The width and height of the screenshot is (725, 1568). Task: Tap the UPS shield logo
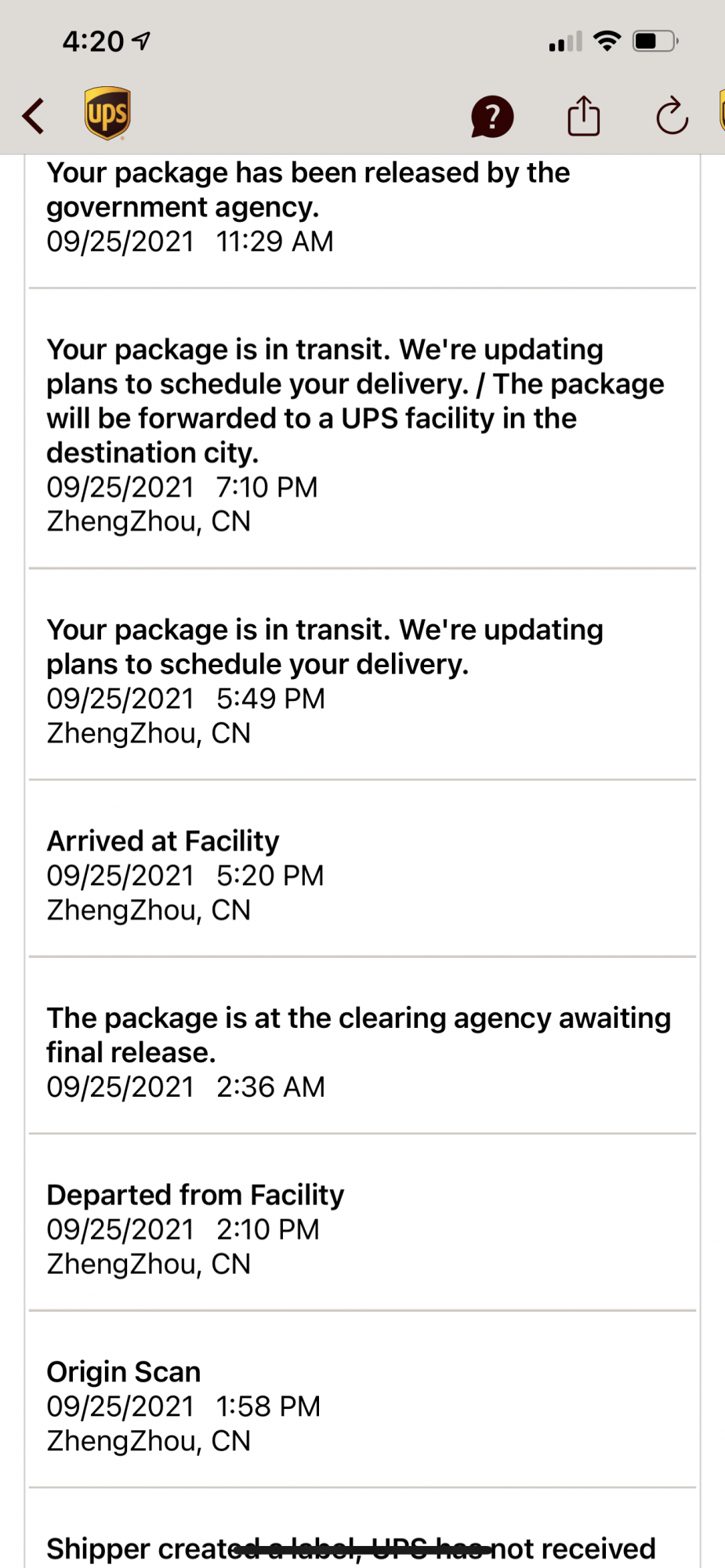coord(107,113)
